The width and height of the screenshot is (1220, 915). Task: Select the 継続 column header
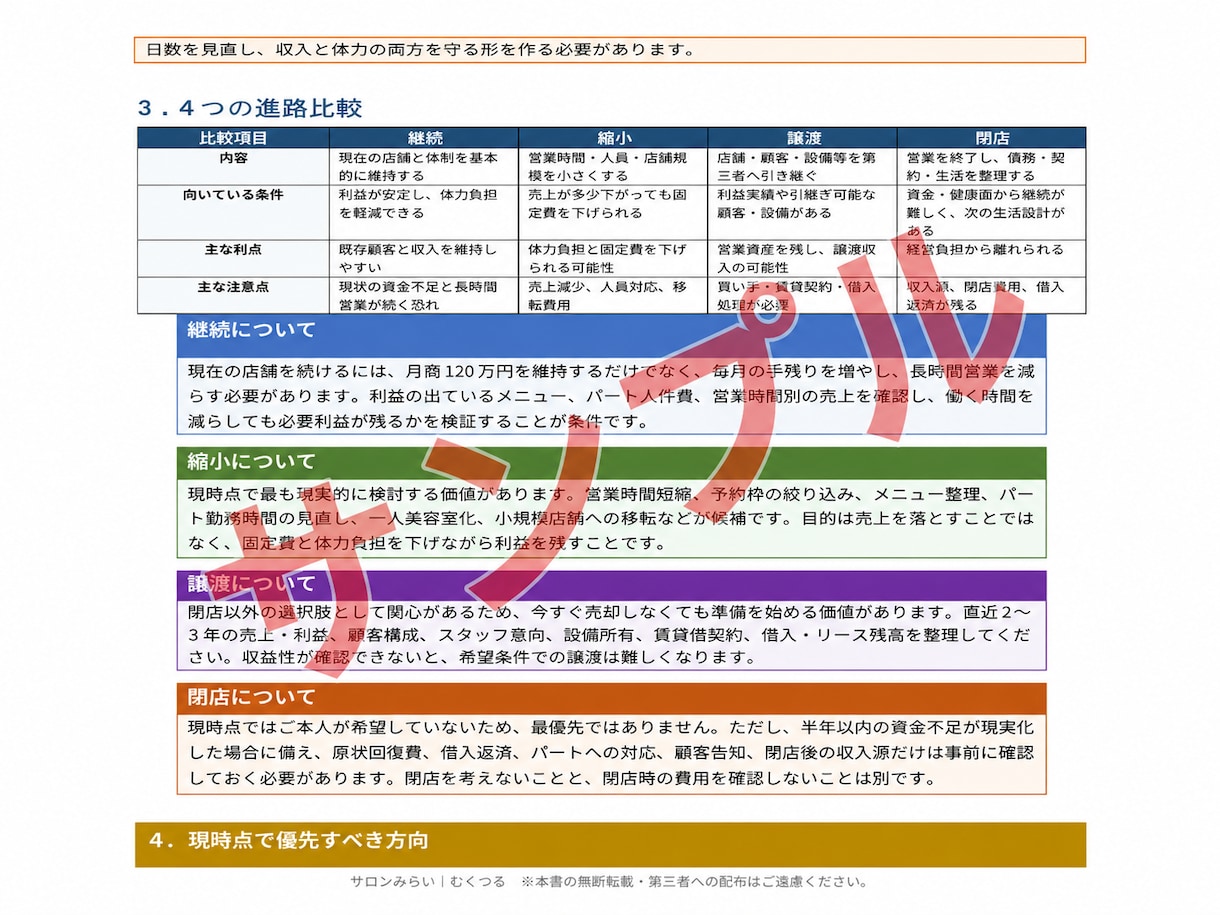[x=424, y=138]
